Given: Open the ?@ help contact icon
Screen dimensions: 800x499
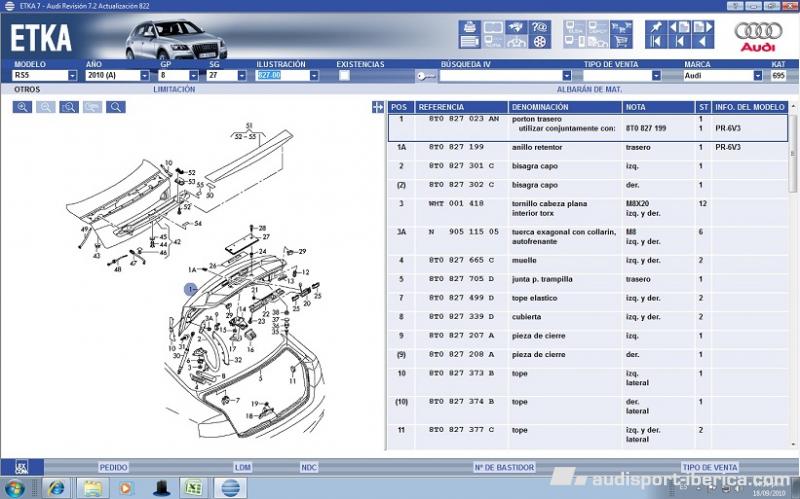Looking at the screenshot, I should (539, 27).
